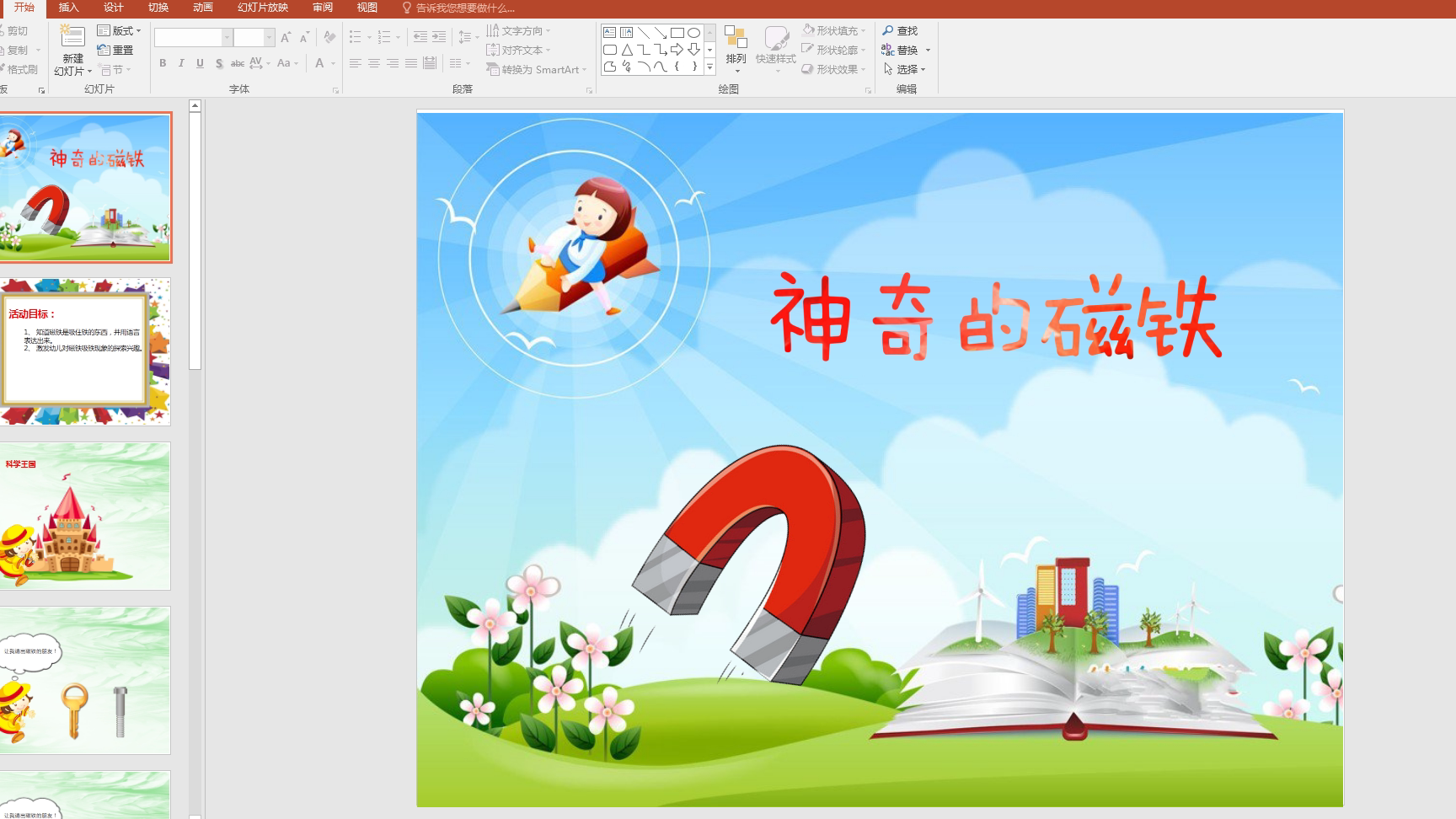
Task: Switch to the 插入 ribbon tab
Action: [67, 8]
